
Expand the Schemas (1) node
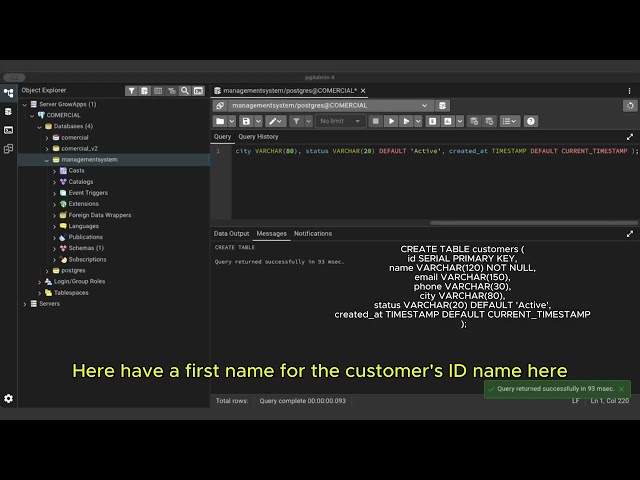pyautogui.click(x=54, y=249)
